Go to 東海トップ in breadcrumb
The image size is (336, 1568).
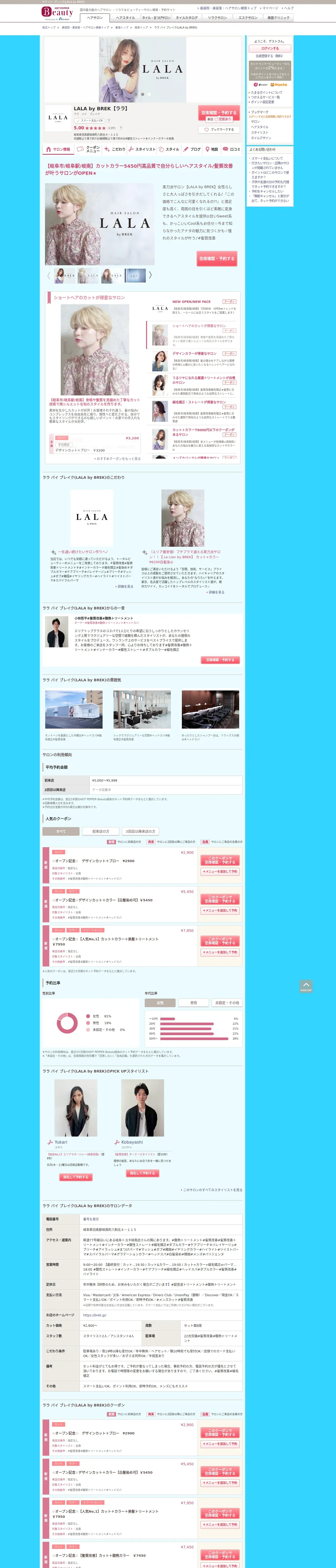(122, 27)
